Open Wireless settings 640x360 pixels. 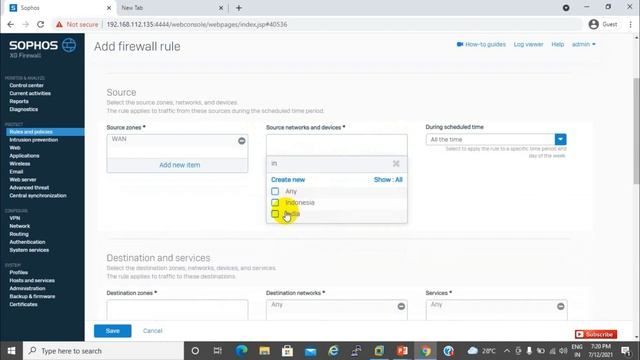pos(20,164)
